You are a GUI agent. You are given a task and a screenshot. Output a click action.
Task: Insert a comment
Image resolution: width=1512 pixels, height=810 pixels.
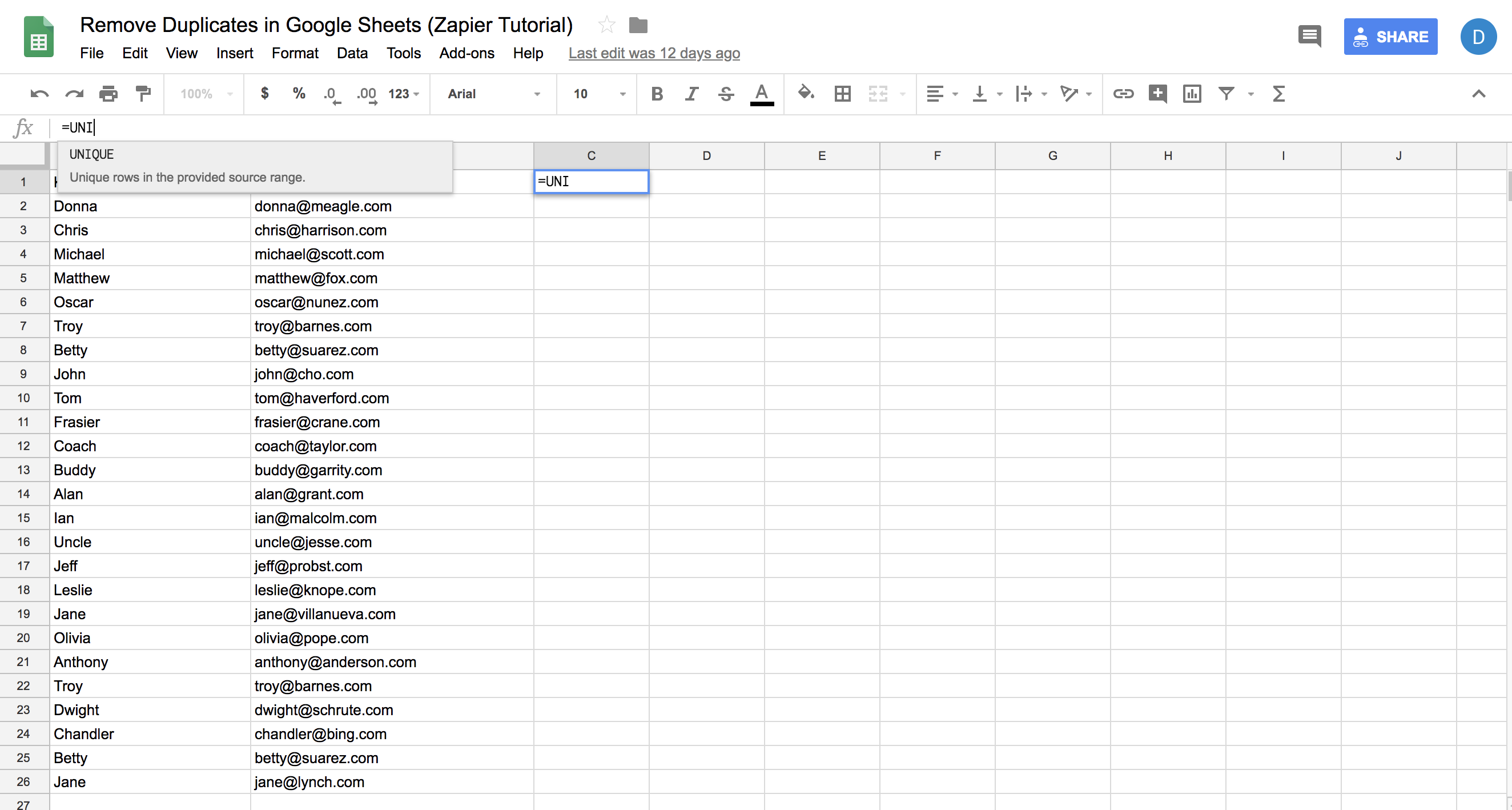point(1157,94)
